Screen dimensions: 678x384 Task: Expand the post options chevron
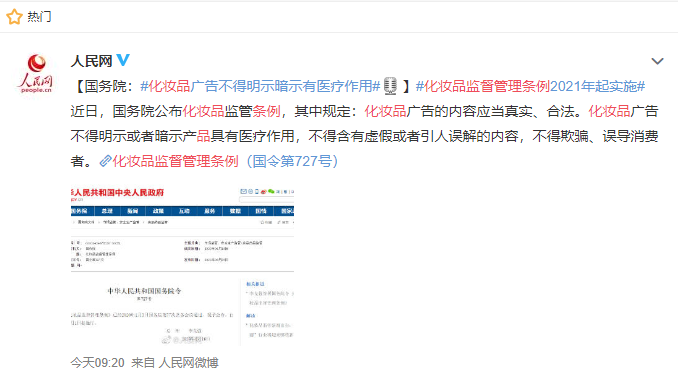[x=657, y=61]
